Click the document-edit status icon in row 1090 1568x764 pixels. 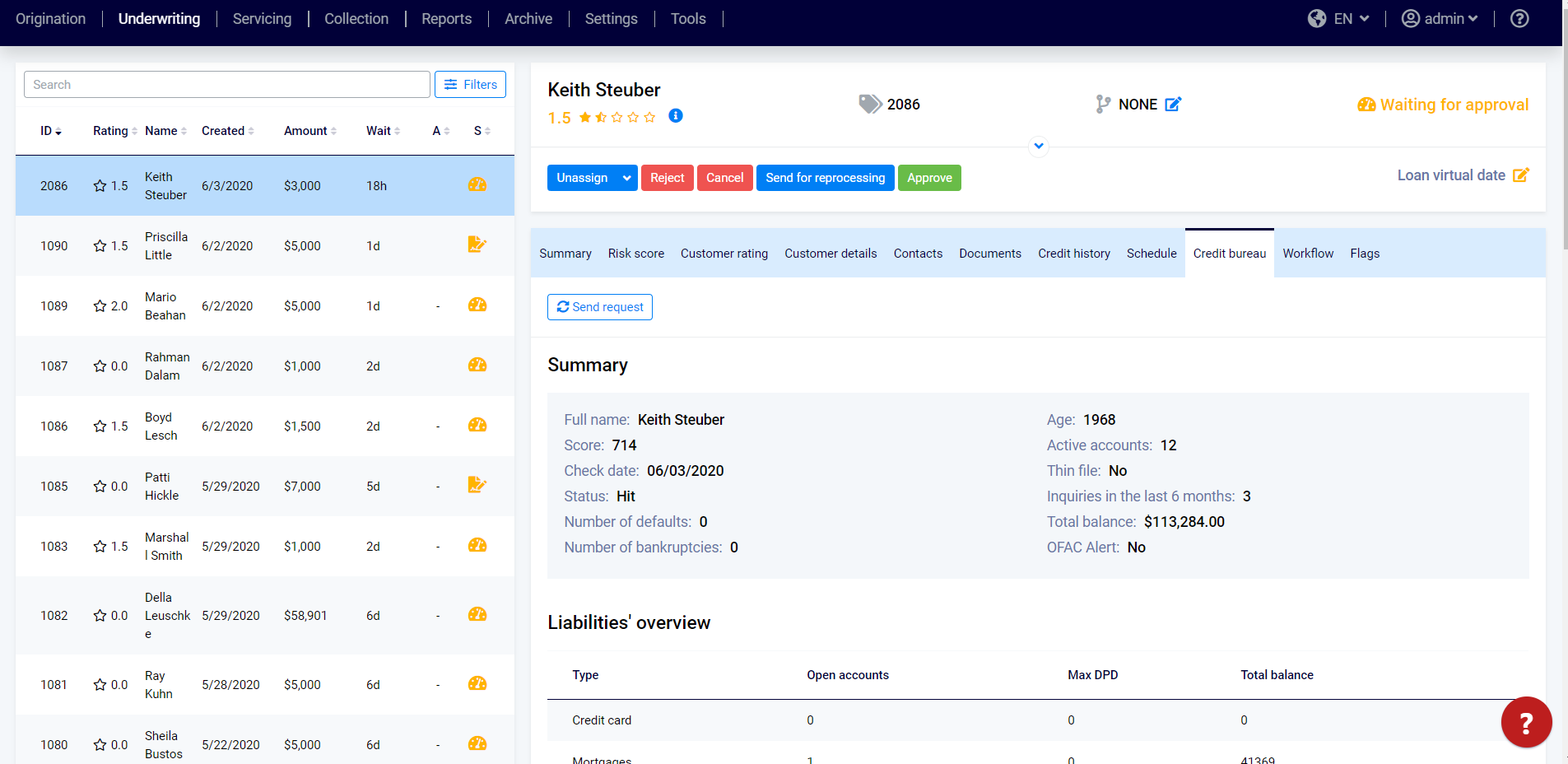(x=477, y=245)
